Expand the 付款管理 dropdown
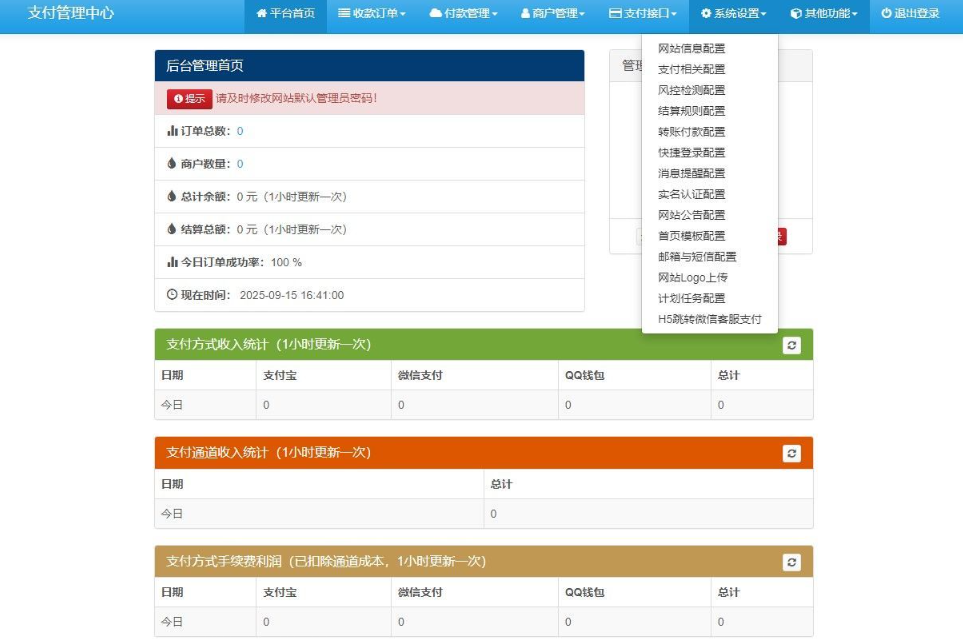Image resolution: width=963 pixels, height=643 pixels. 463,14
